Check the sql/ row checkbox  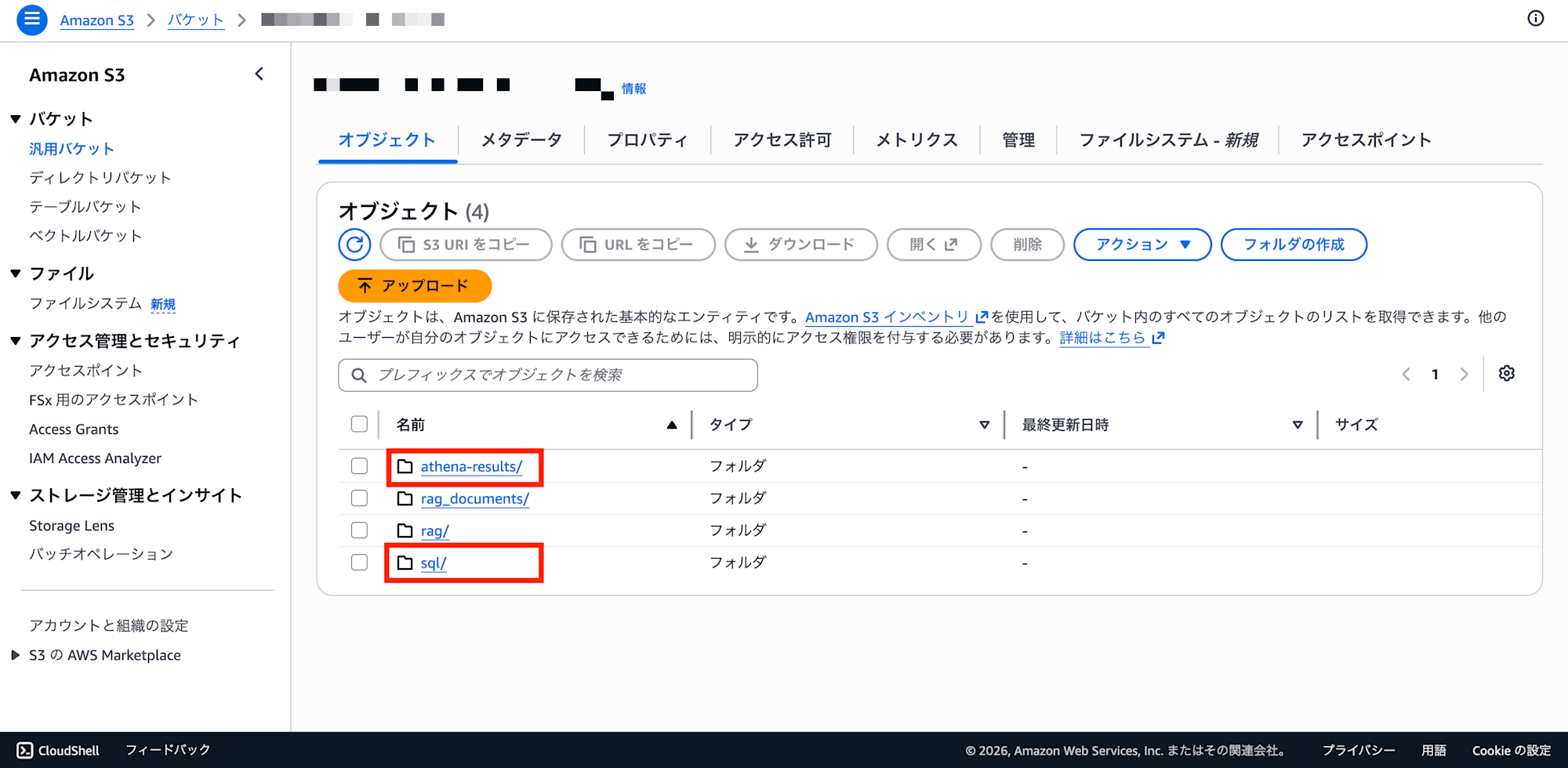[x=359, y=562]
